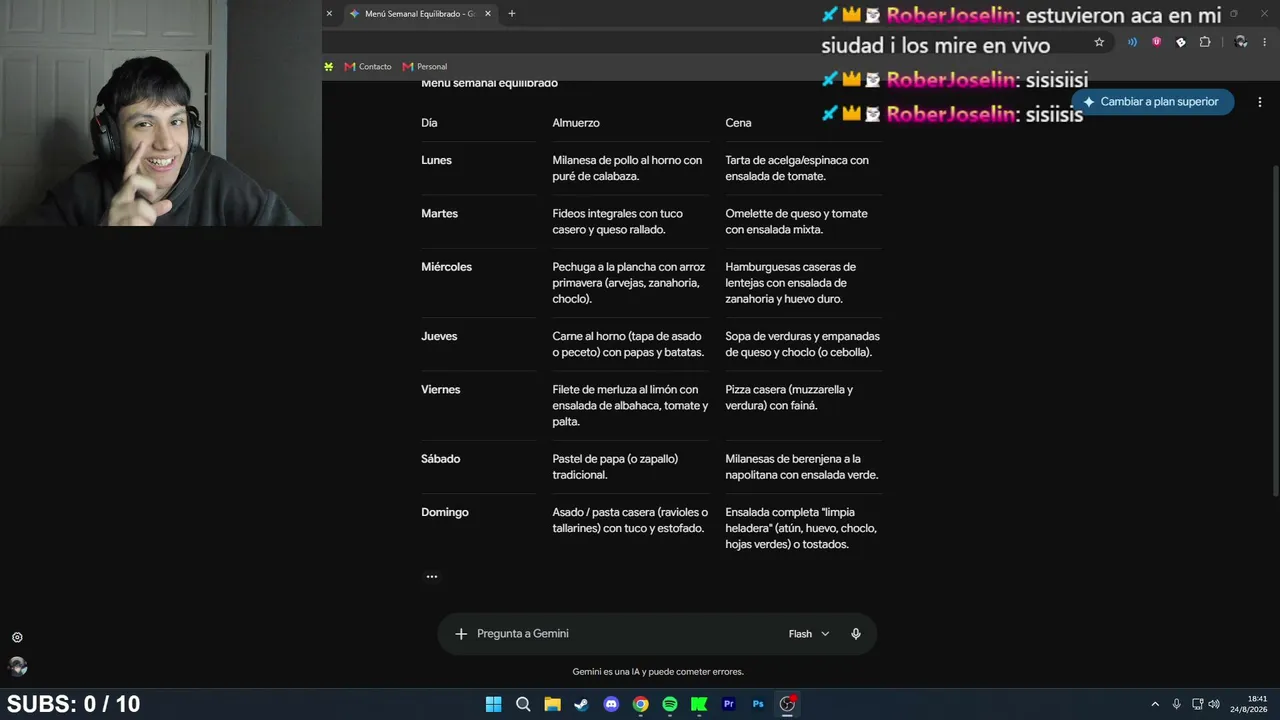Click the white diamond extension icon
Image resolution: width=1280 pixels, height=720 pixels.
(x=1181, y=42)
